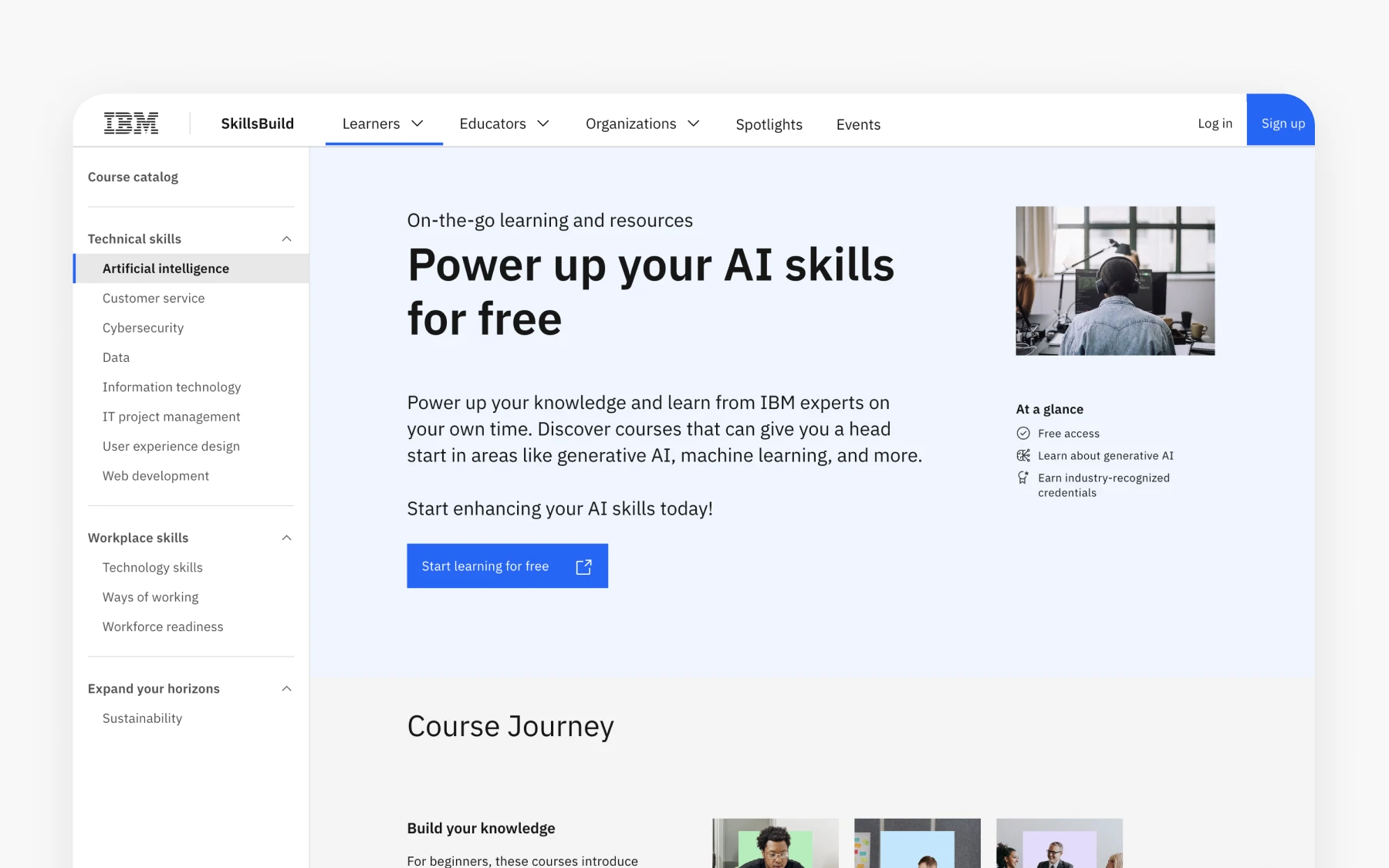Image resolution: width=1389 pixels, height=868 pixels.
Task: Click Earn industry-recognized credentials text
Action: coord(1103,485)
